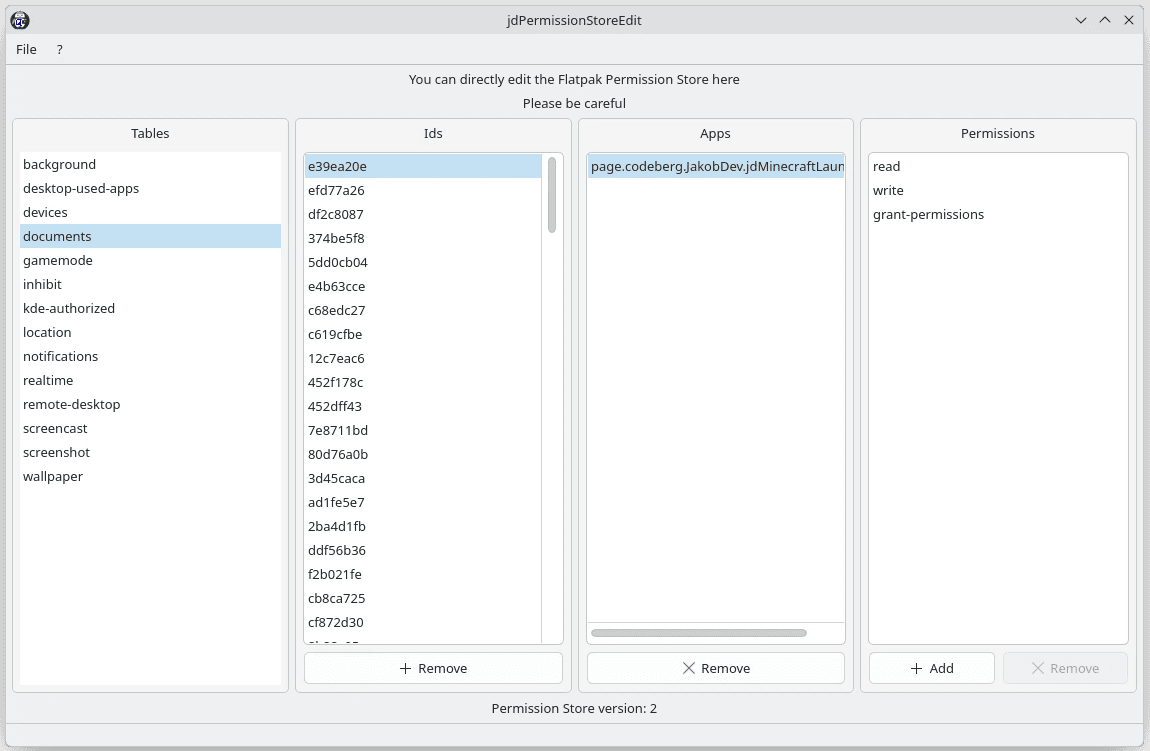Select the remote-desktop table

[x=150, y=404]
